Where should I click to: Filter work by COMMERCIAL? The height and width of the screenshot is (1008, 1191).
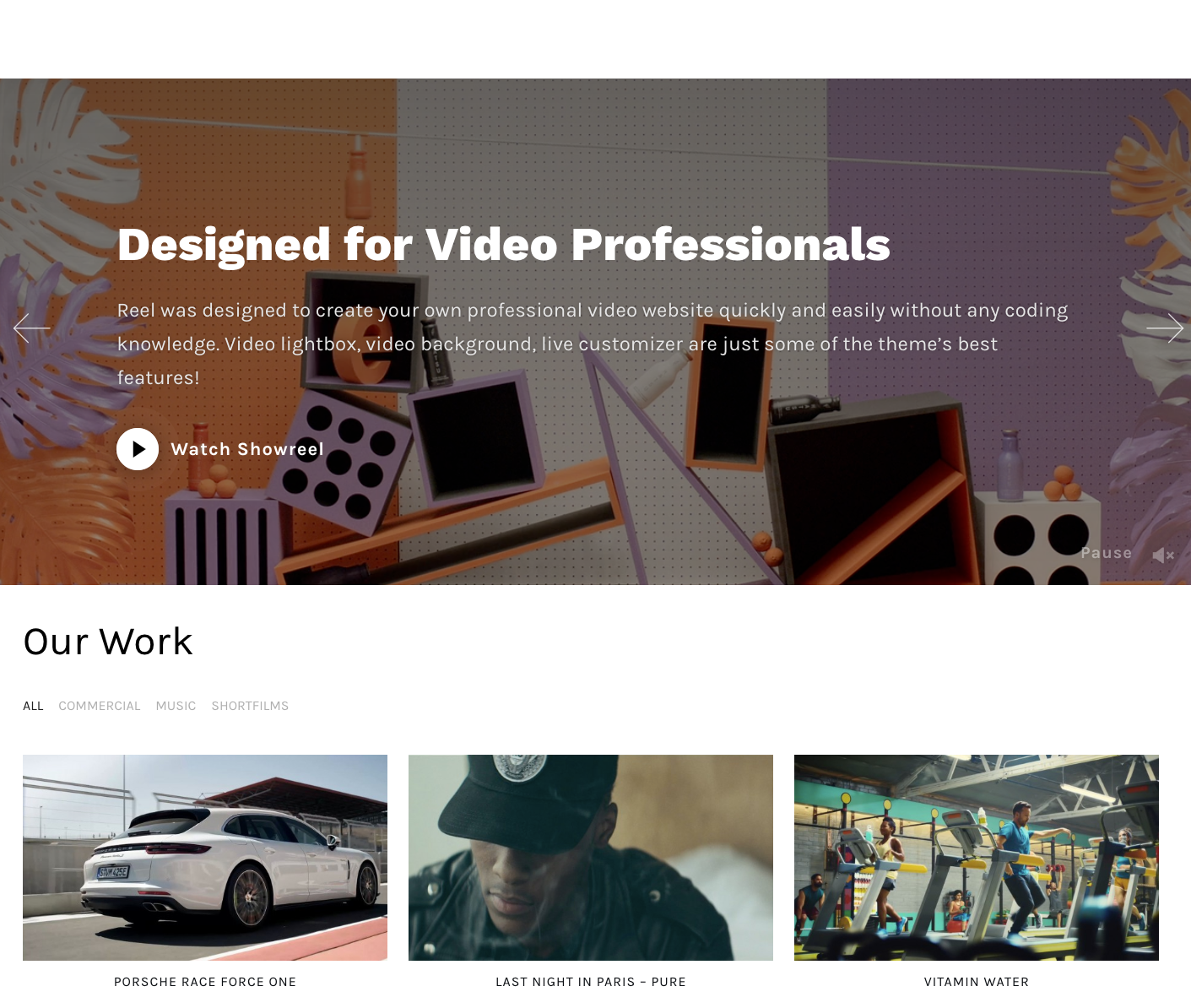click(x=100, y=706)
